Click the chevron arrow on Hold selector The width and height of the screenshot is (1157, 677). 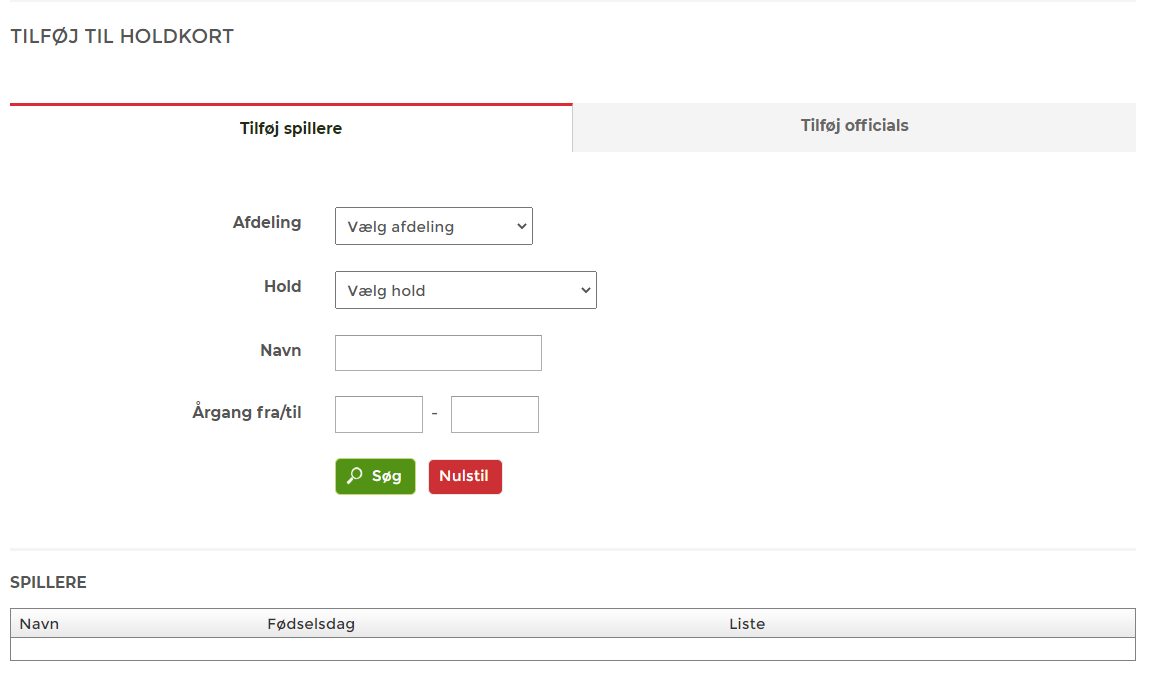585,291
